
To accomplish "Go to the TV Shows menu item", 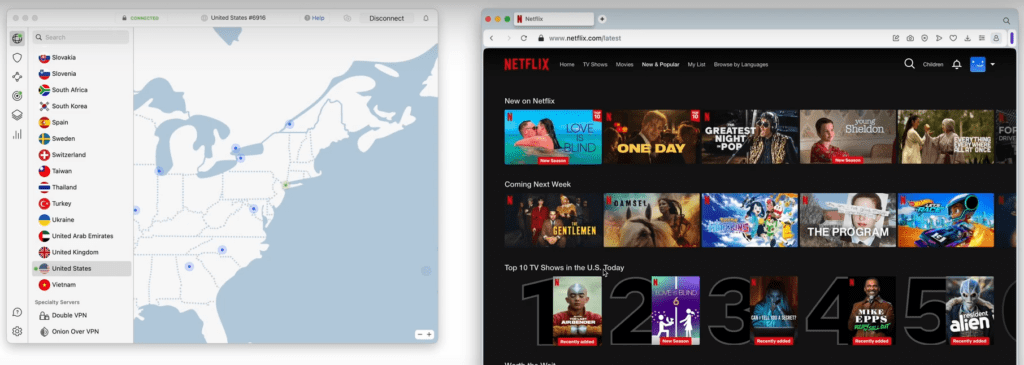I will [x=595, y=65].
